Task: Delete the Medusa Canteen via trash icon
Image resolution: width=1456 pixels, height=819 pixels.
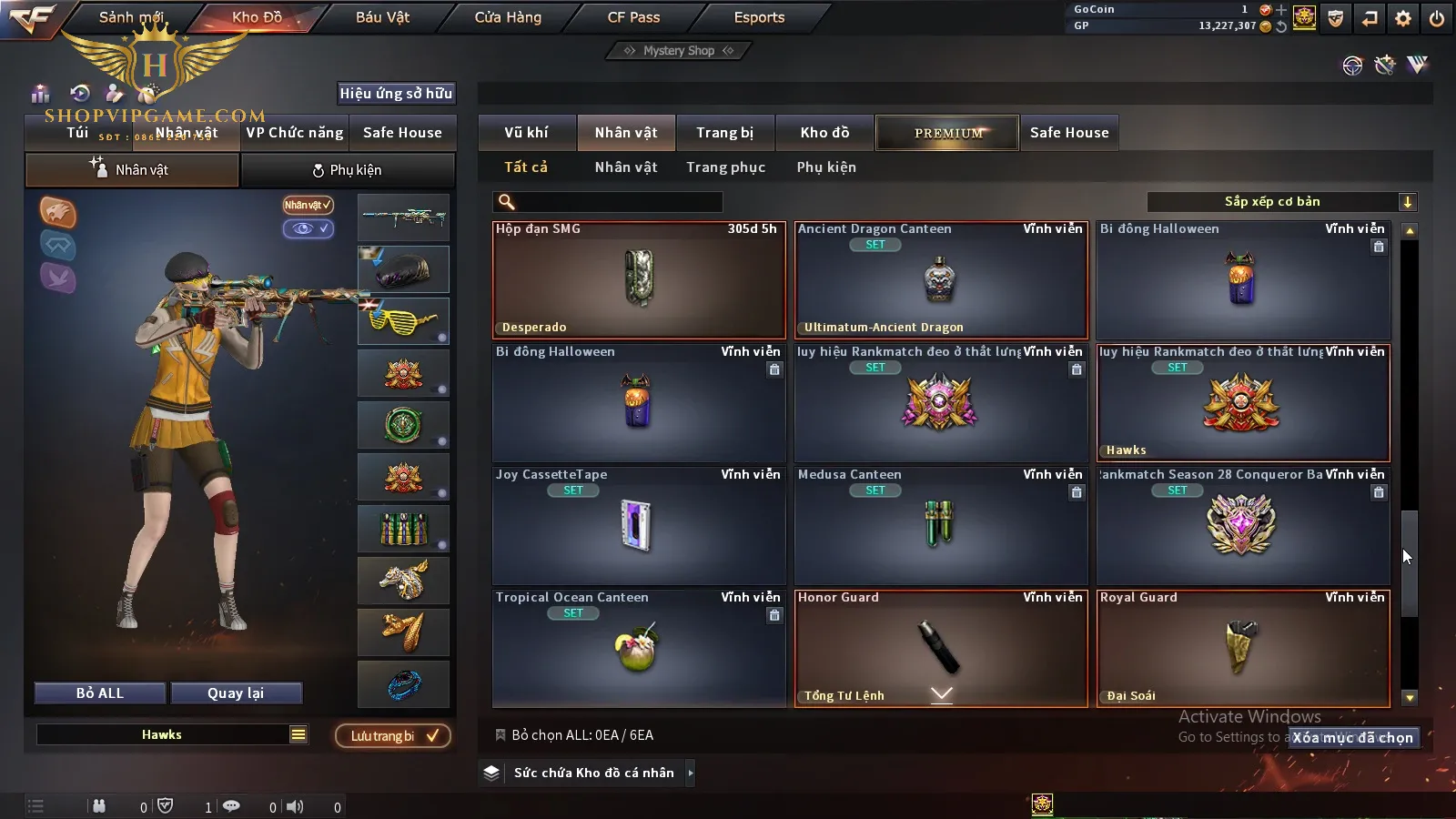Action: click(1077, 492)
